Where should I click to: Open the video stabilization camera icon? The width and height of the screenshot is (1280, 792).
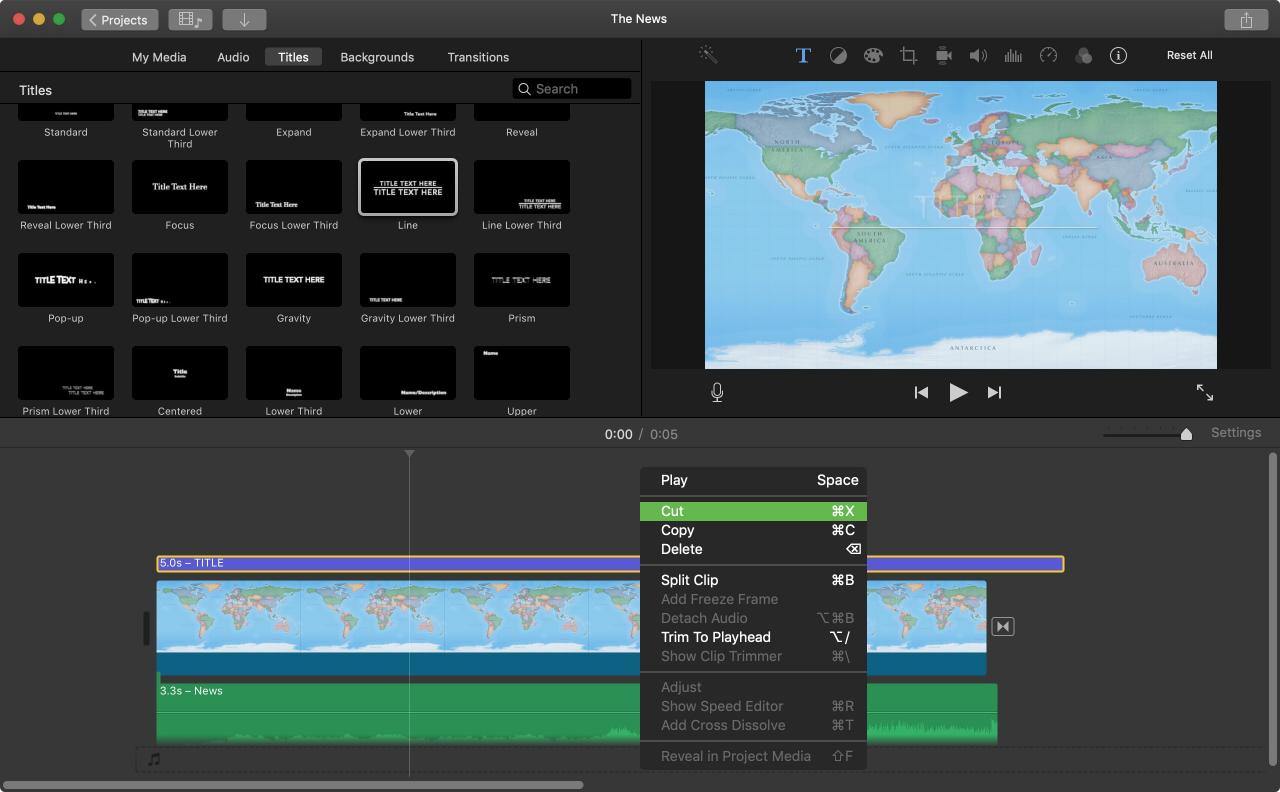[x=943, y=55]
